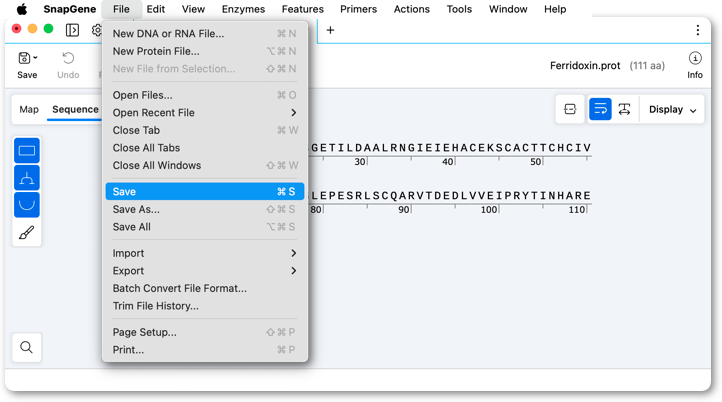
Task: Open the settings gear icon
Action: 96,30
